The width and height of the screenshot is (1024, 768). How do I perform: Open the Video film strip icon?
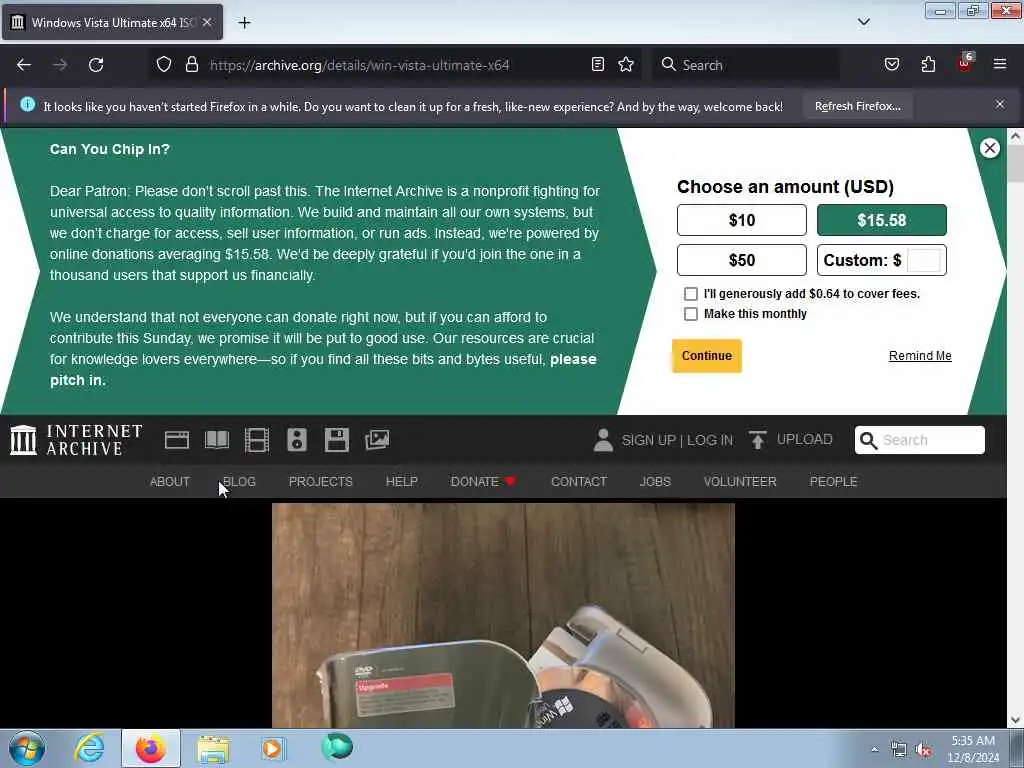click(x=257, y=440)
